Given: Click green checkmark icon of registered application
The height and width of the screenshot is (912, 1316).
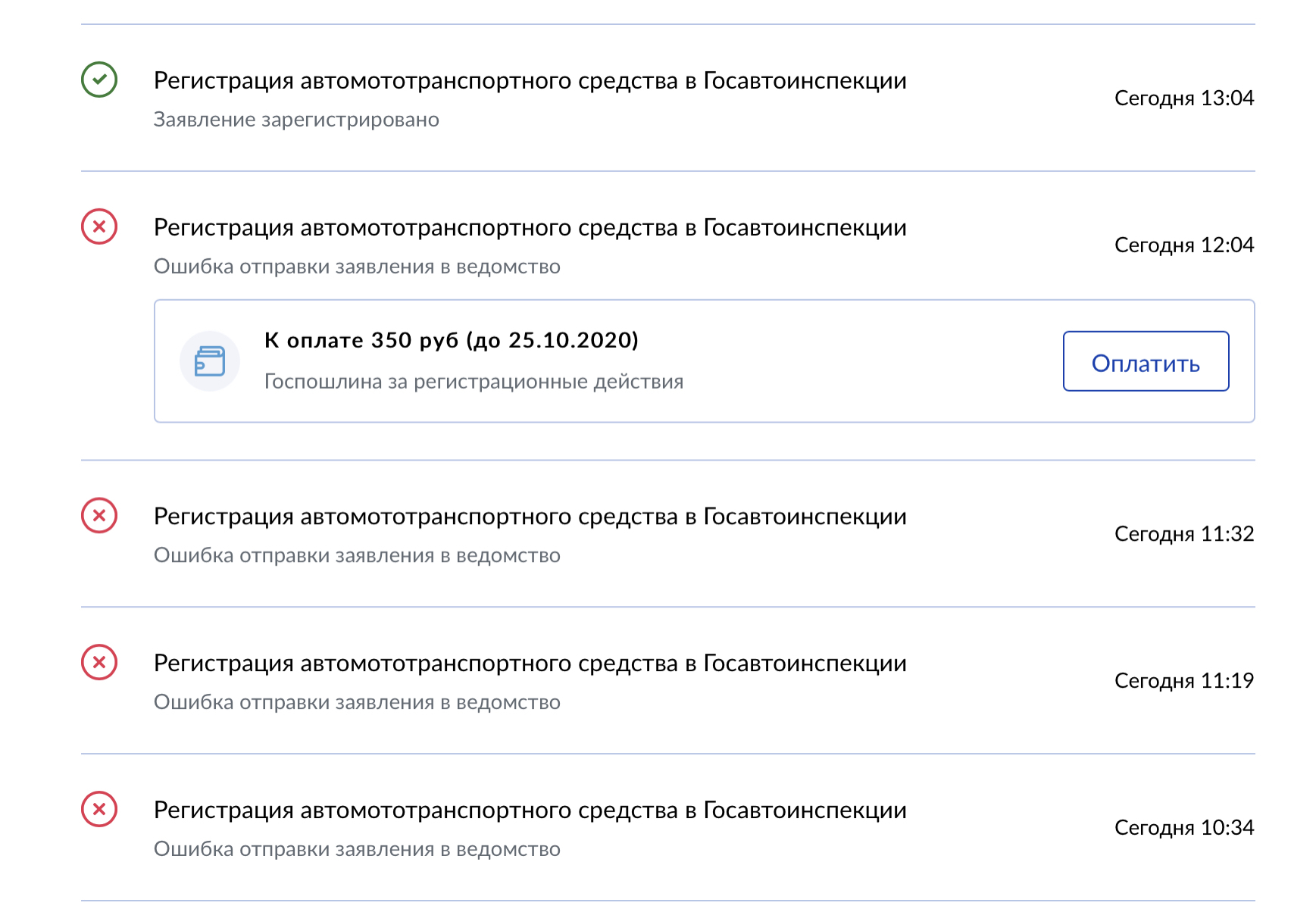Looking at the screenshot, I should click(99, 80).
